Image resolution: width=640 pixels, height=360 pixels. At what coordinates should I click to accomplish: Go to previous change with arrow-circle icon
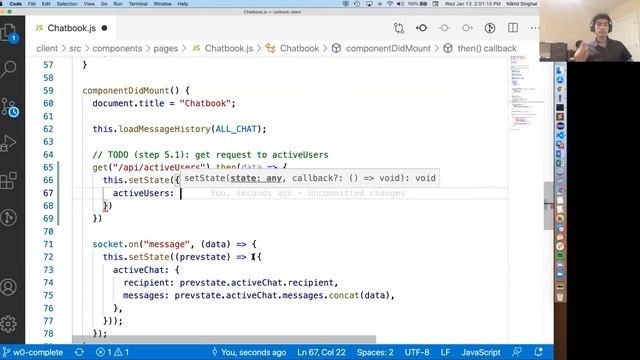(x=422, y=28)
